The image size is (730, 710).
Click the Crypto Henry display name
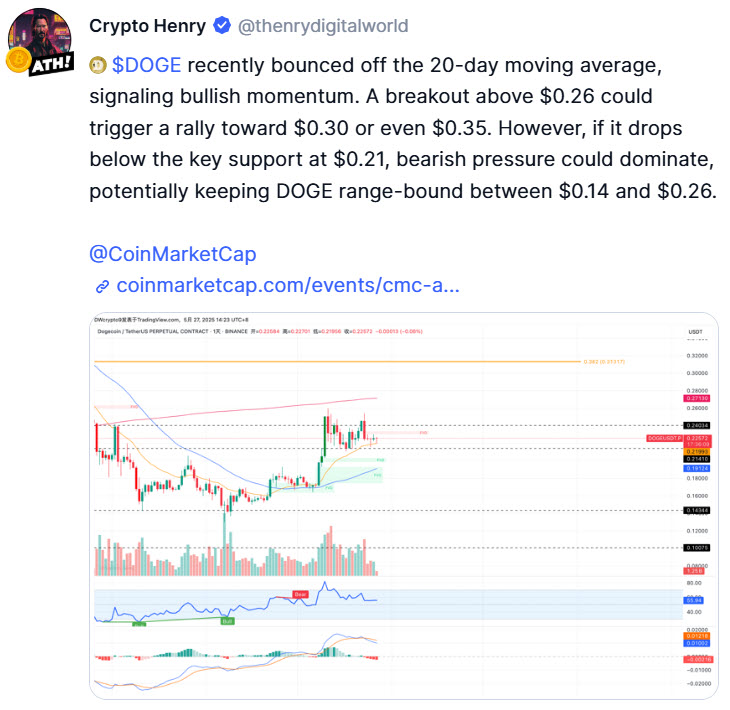click(x=148, y=26)
